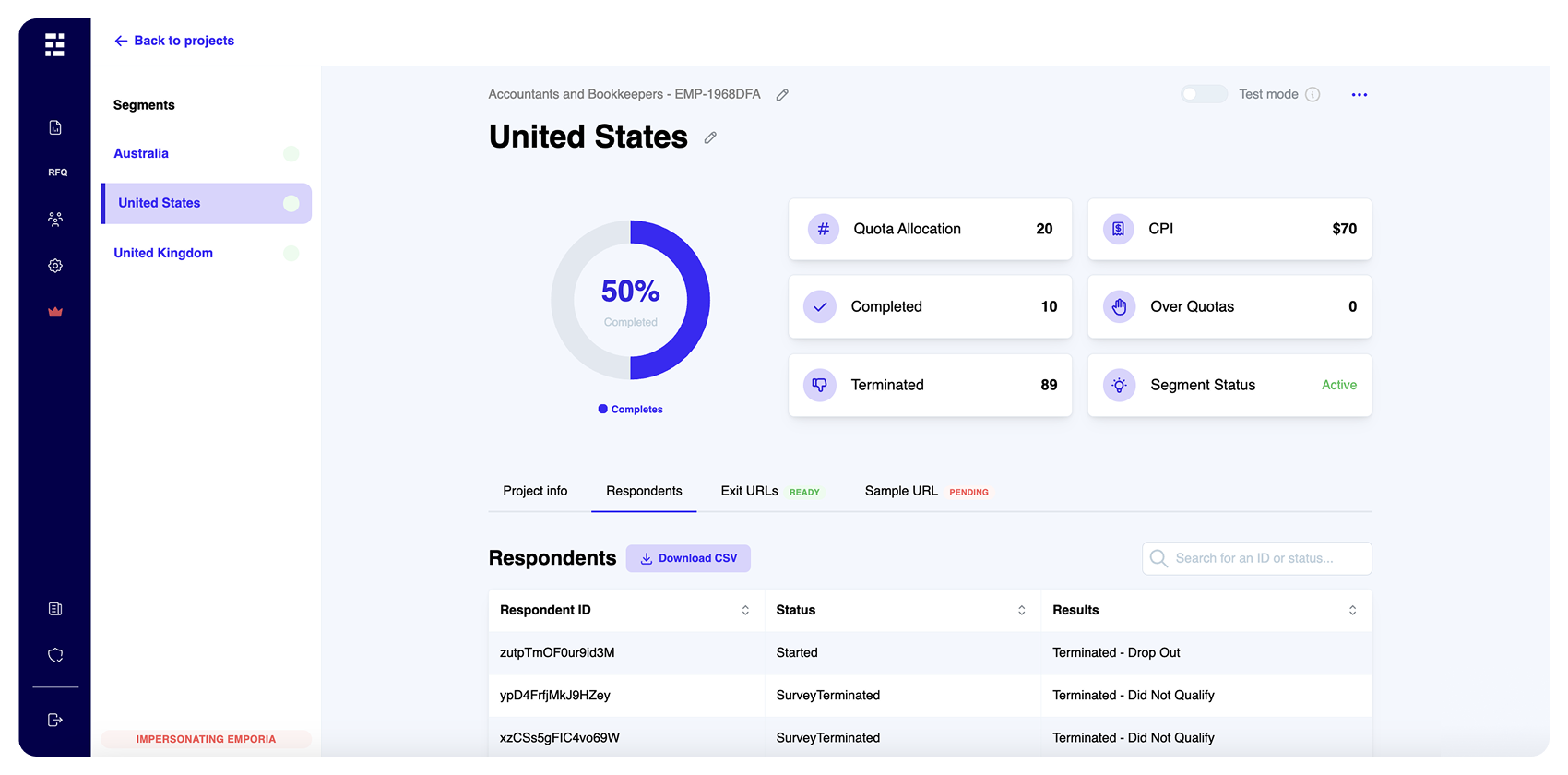Click the app logo grid icon

pos(54,44)
